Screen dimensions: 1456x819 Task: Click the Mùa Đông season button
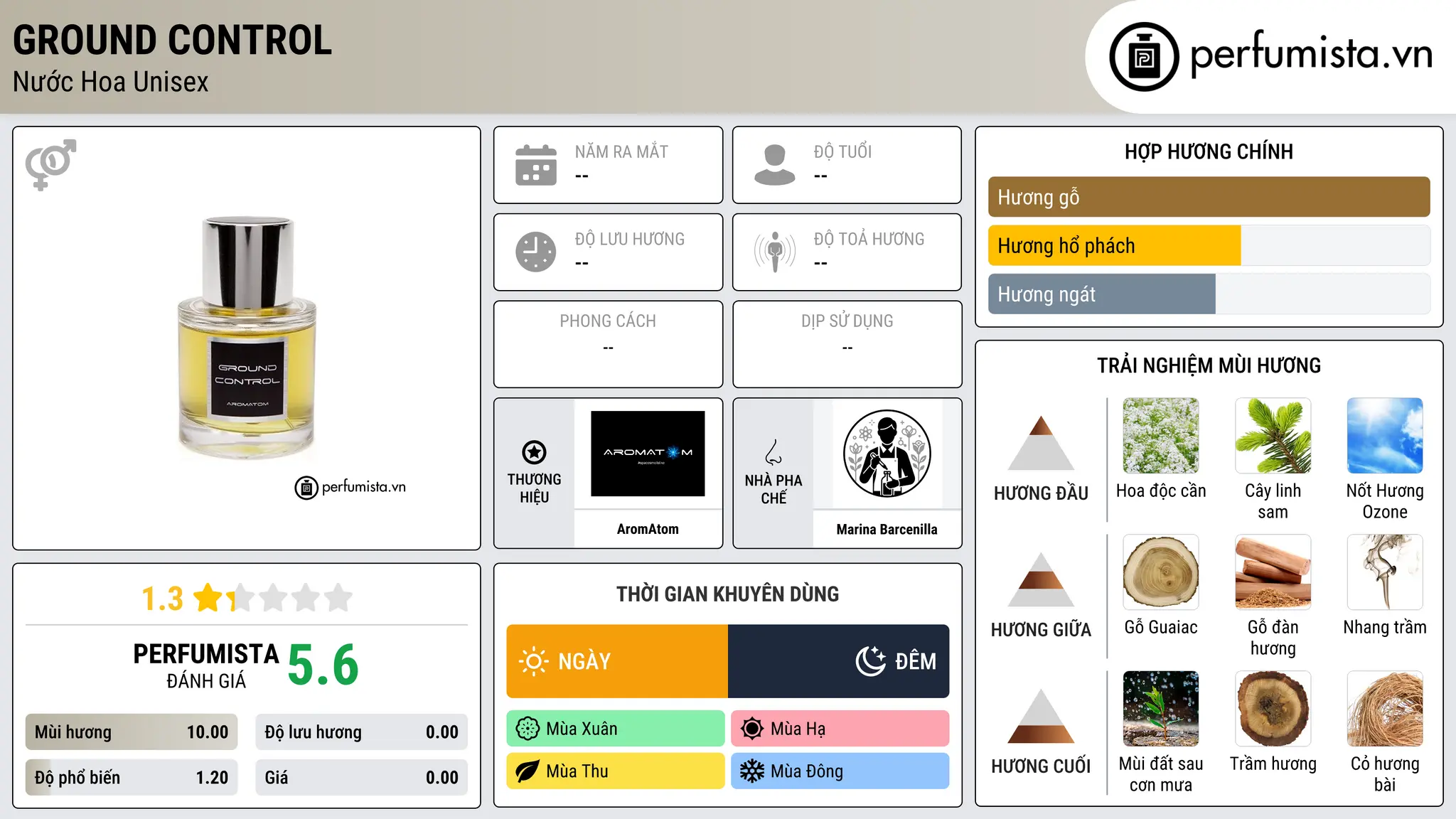coord(840,771)
